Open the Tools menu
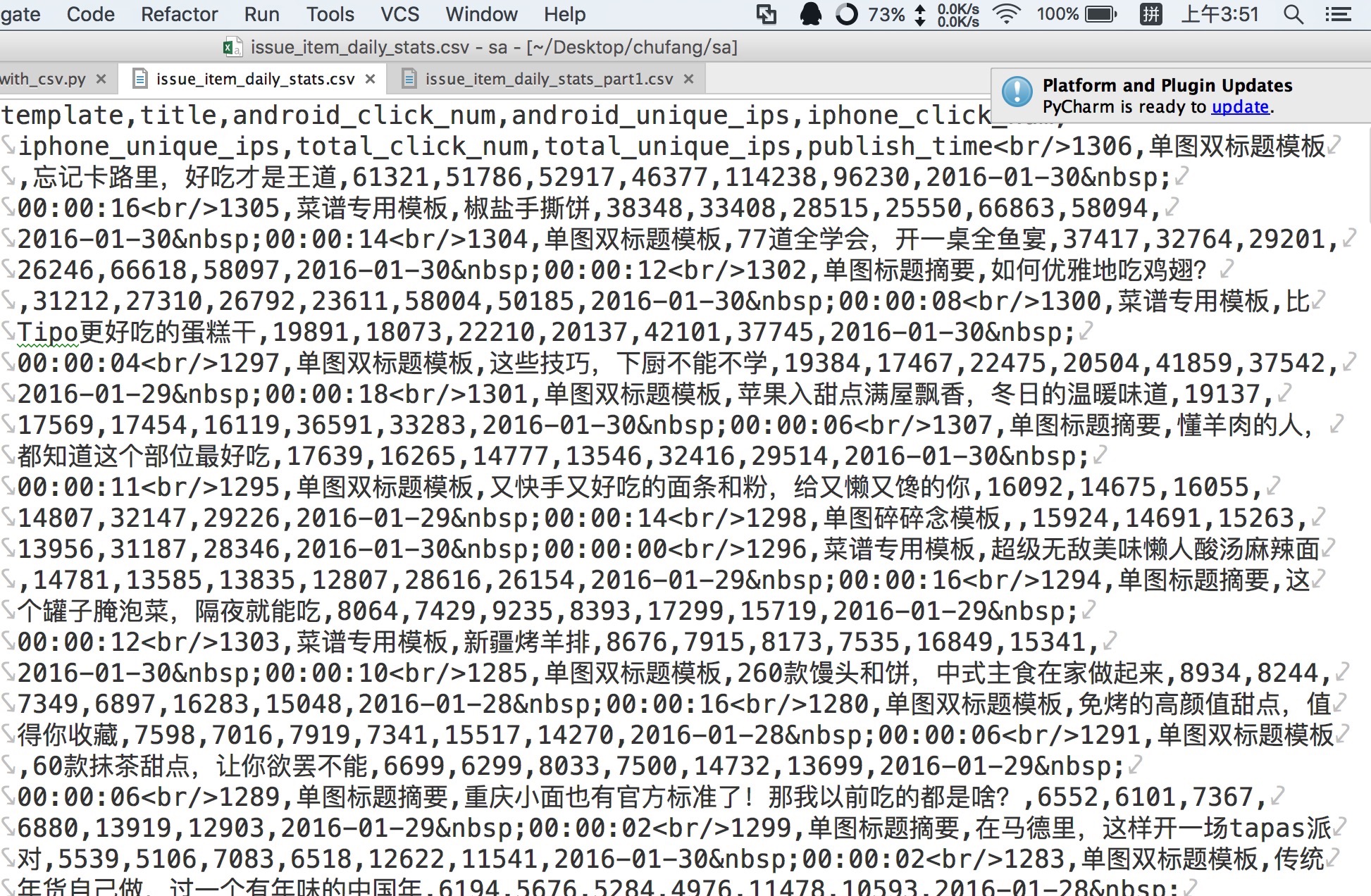Image resolution: width=1371 pixels, height=896 pixels. coord(330,14)
